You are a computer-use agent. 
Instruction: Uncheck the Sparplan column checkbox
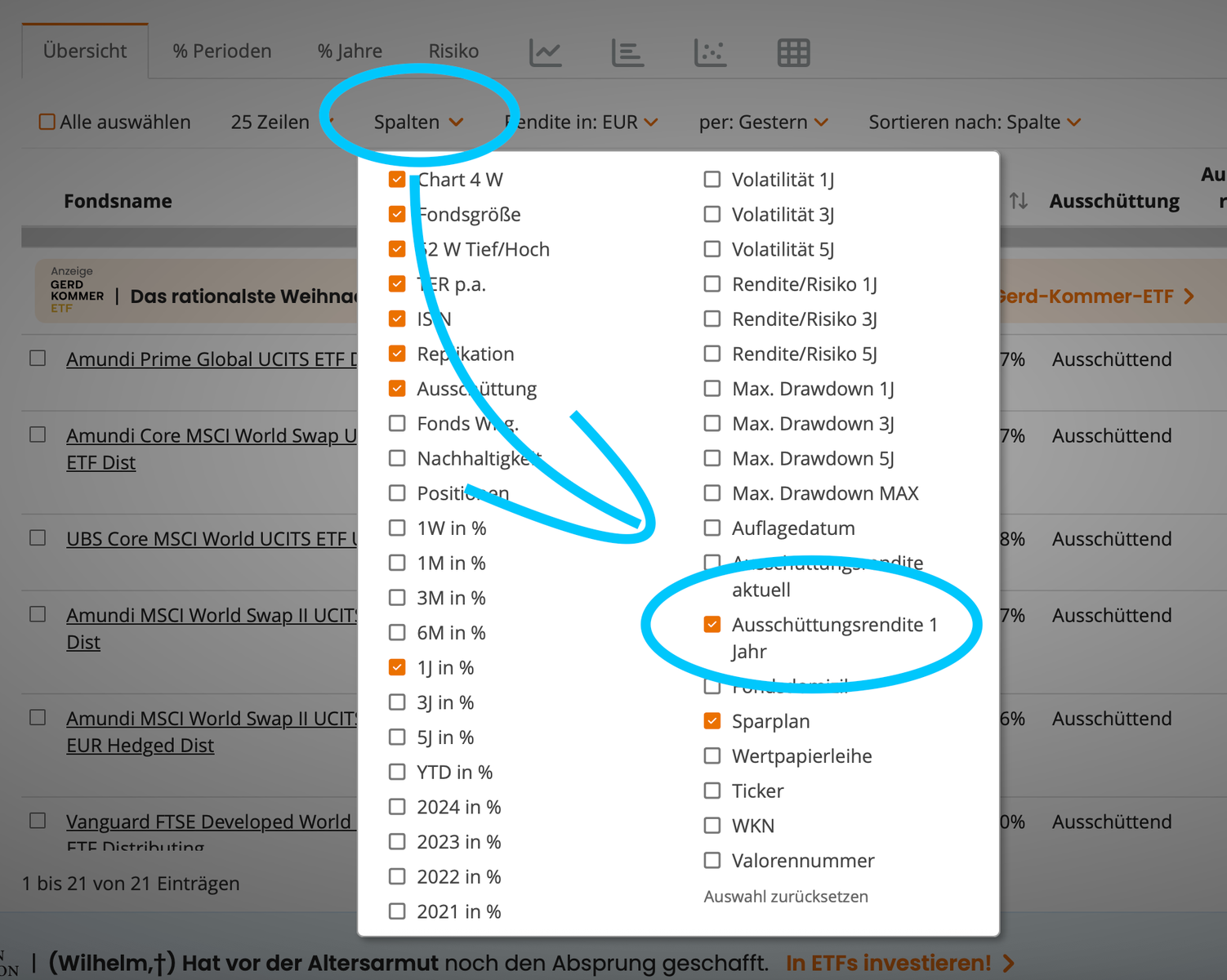click(712, 721)
